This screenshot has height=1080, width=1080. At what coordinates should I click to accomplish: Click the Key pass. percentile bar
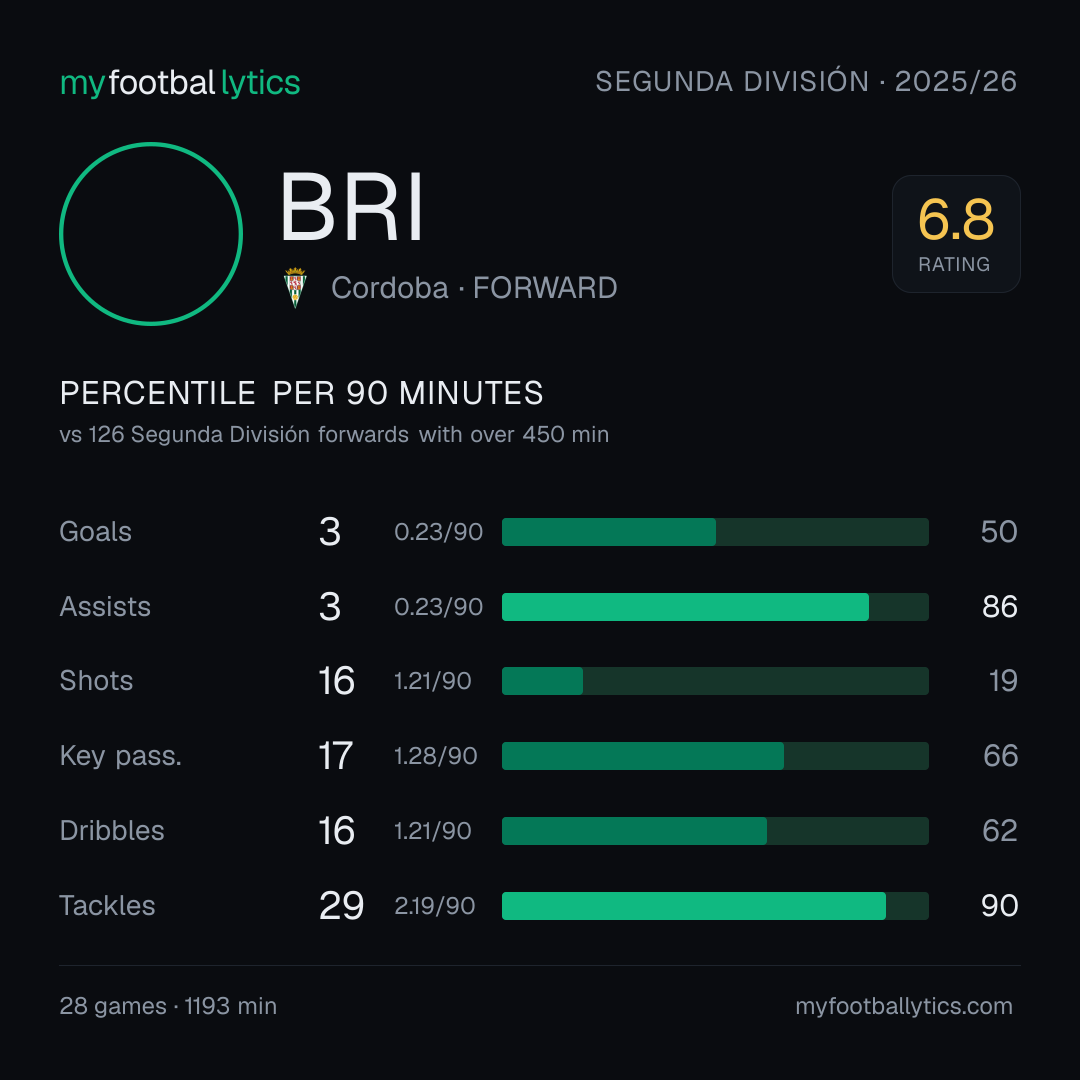(715, 756)
